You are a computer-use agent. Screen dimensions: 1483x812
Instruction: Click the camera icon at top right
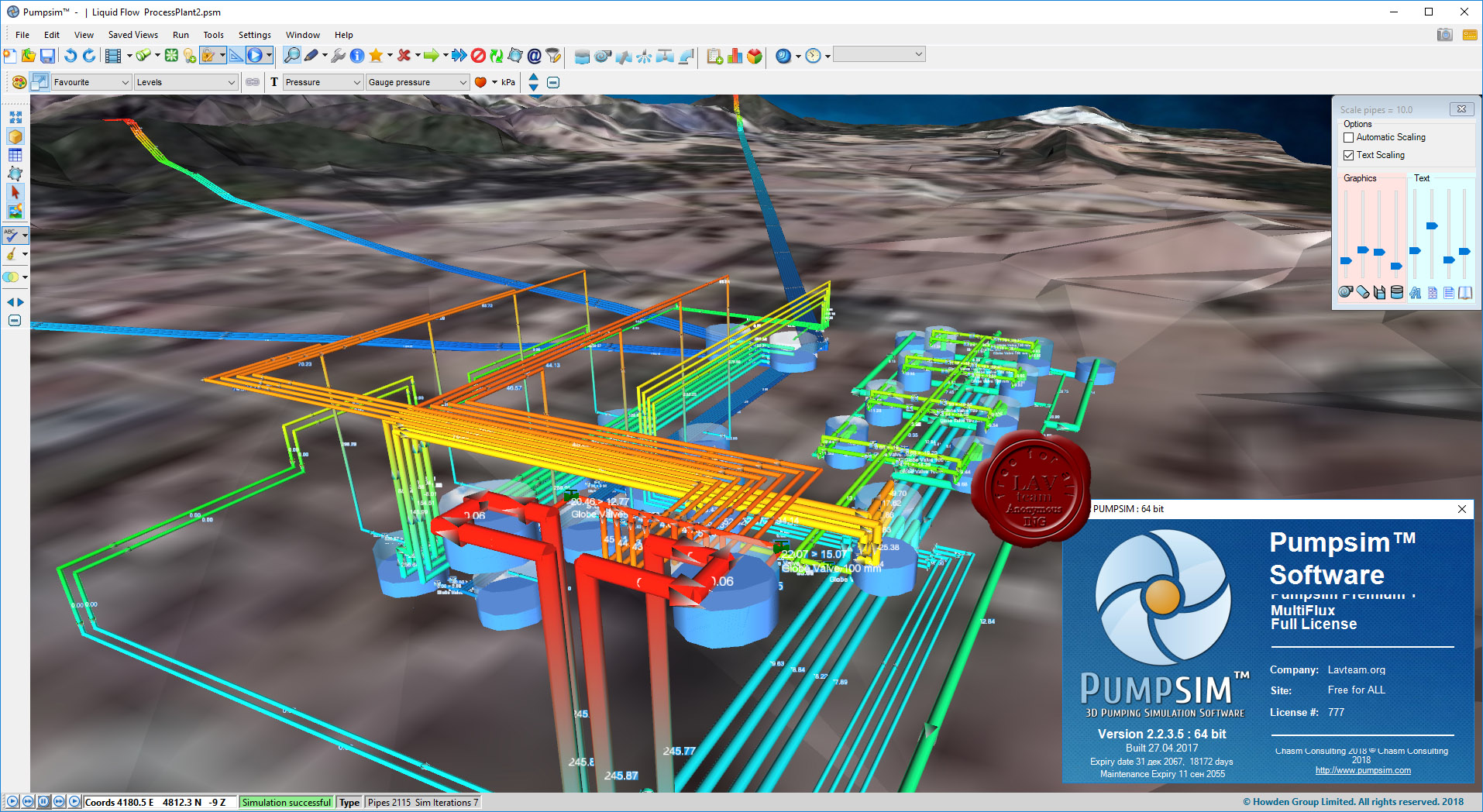(1445, 35)
